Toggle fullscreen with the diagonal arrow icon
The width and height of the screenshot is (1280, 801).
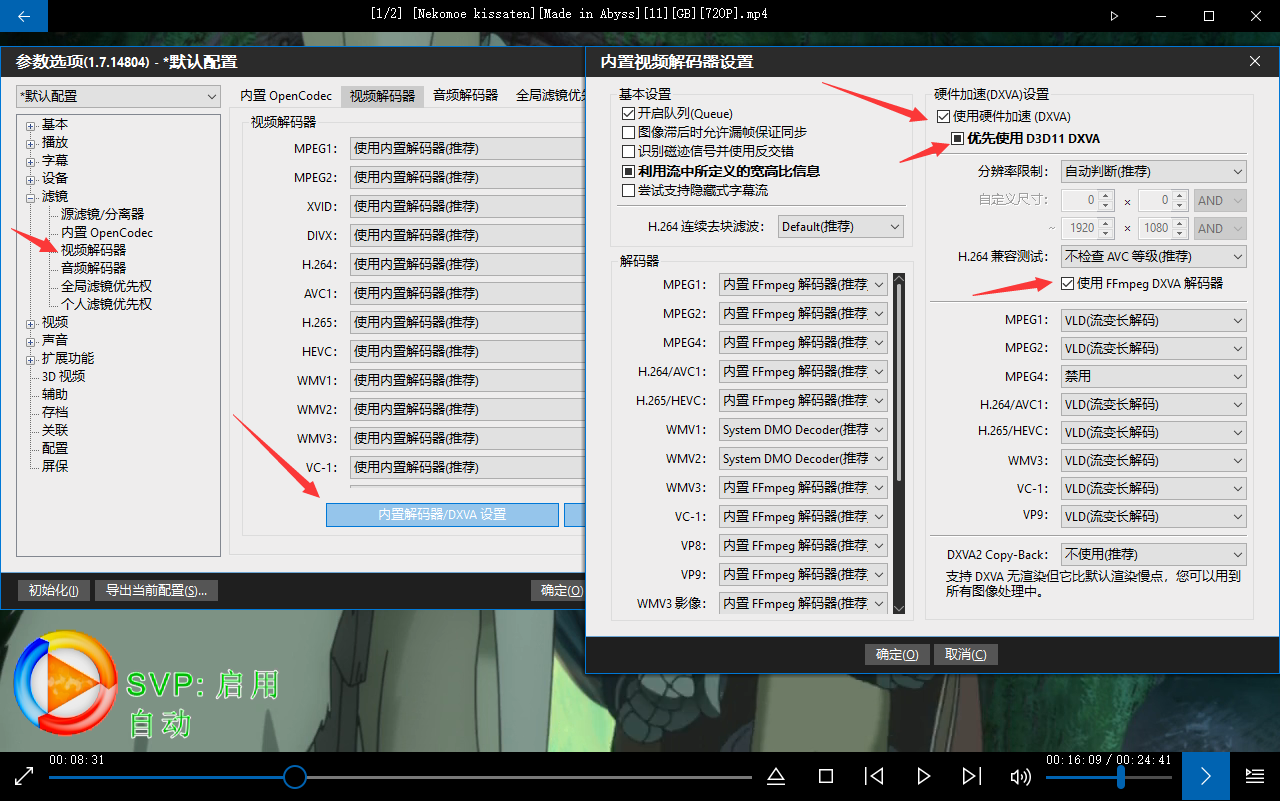(x=25, y=776)
